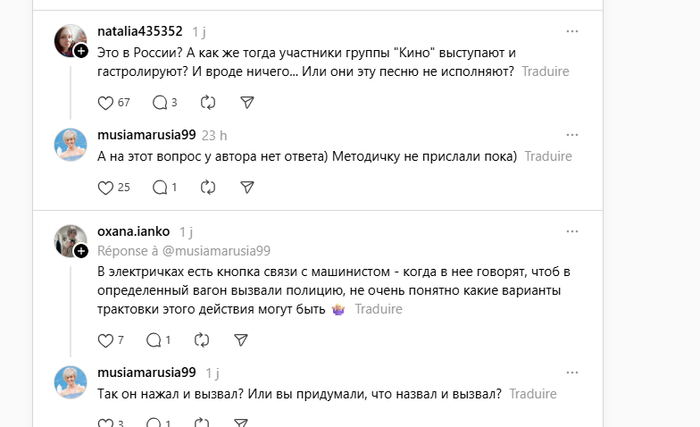Like musiamarusia99's 23 h comment
The image size is (700, 427).
(x=106, y=187)
